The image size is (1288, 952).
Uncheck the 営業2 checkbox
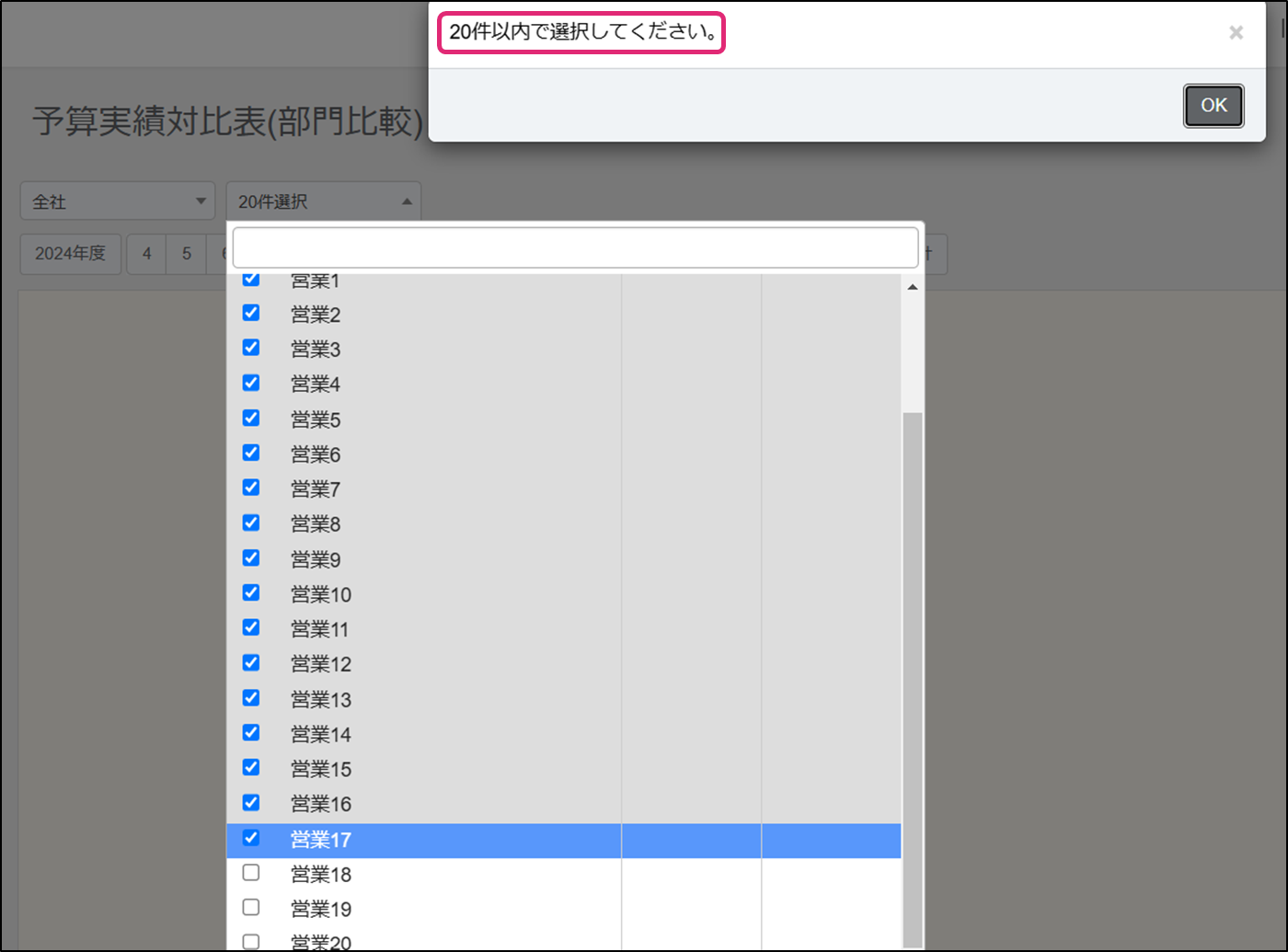pos(251,314)
